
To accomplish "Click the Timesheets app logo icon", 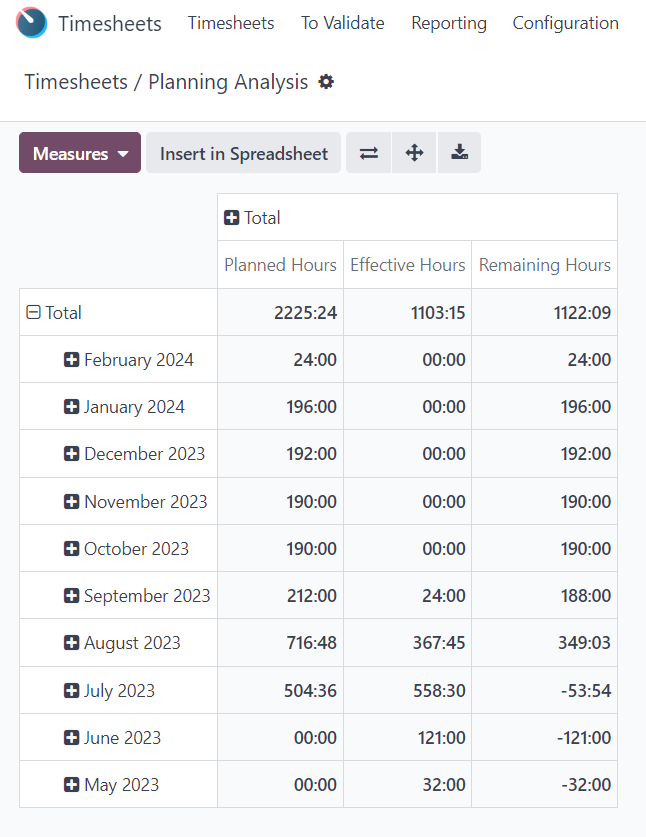I will point(31,23).
